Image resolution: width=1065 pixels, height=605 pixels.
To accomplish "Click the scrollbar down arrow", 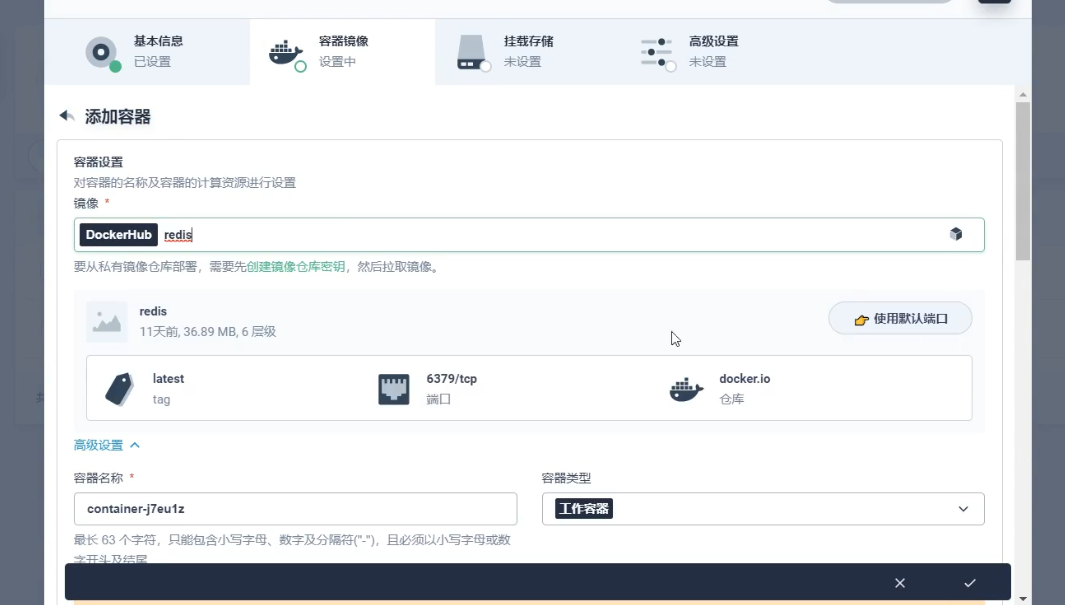I will 1023,598.
